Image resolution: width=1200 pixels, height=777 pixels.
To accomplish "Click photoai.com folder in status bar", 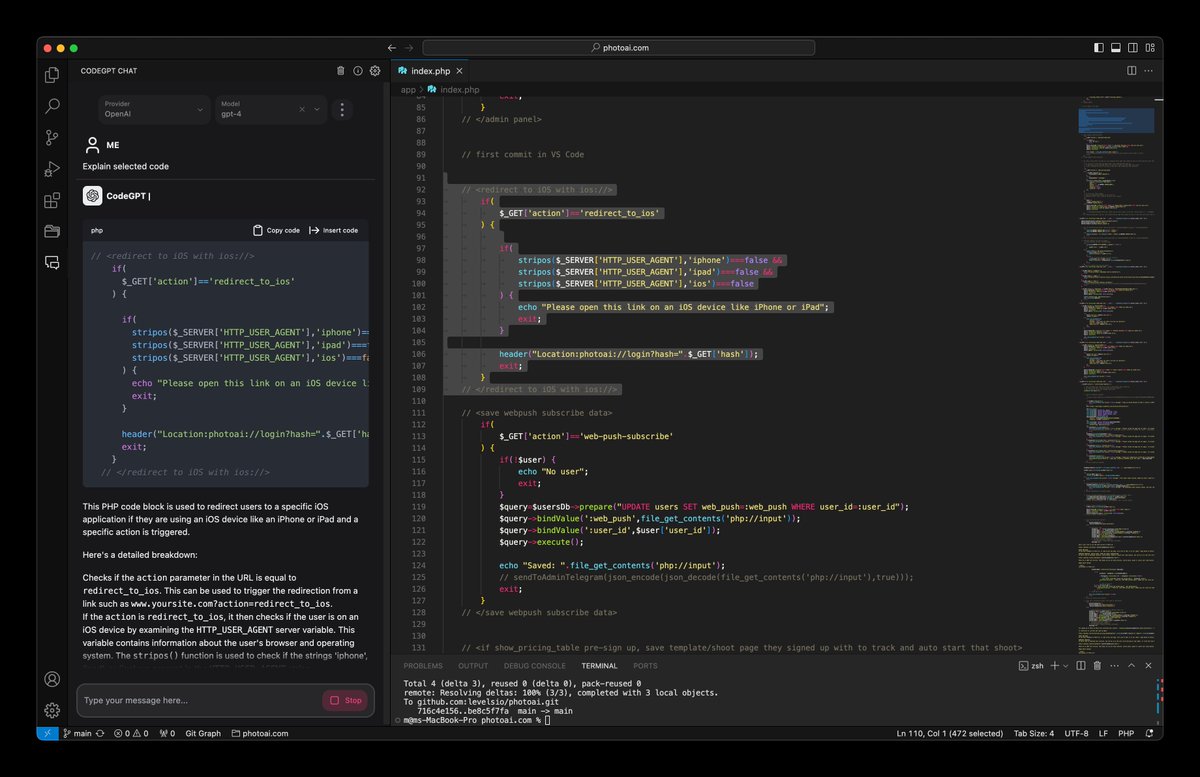I will 260,733.
